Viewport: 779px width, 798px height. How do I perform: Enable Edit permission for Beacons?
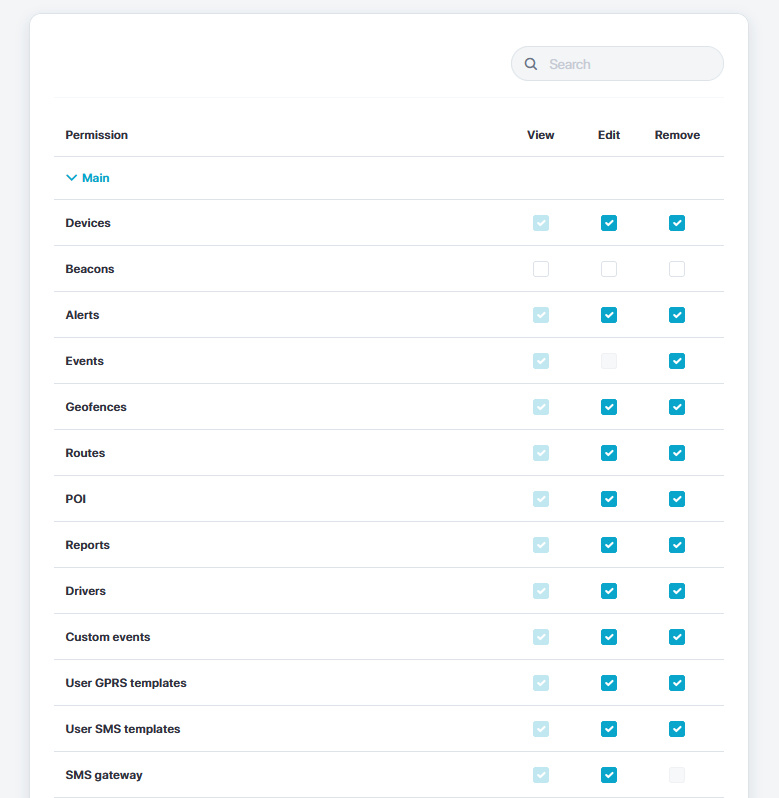[609, 269]
